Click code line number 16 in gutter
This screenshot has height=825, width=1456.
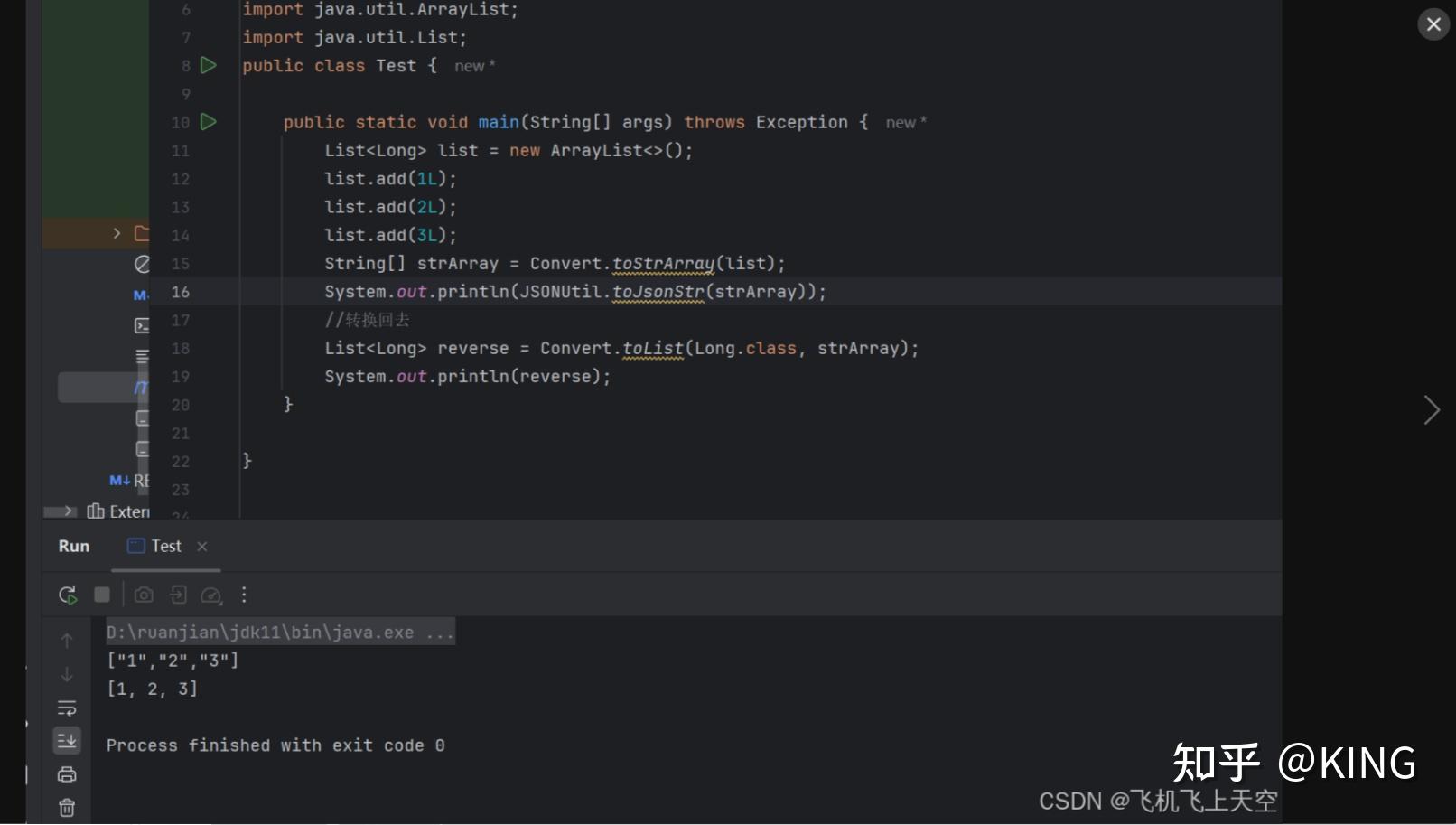[x=181, y=292]
